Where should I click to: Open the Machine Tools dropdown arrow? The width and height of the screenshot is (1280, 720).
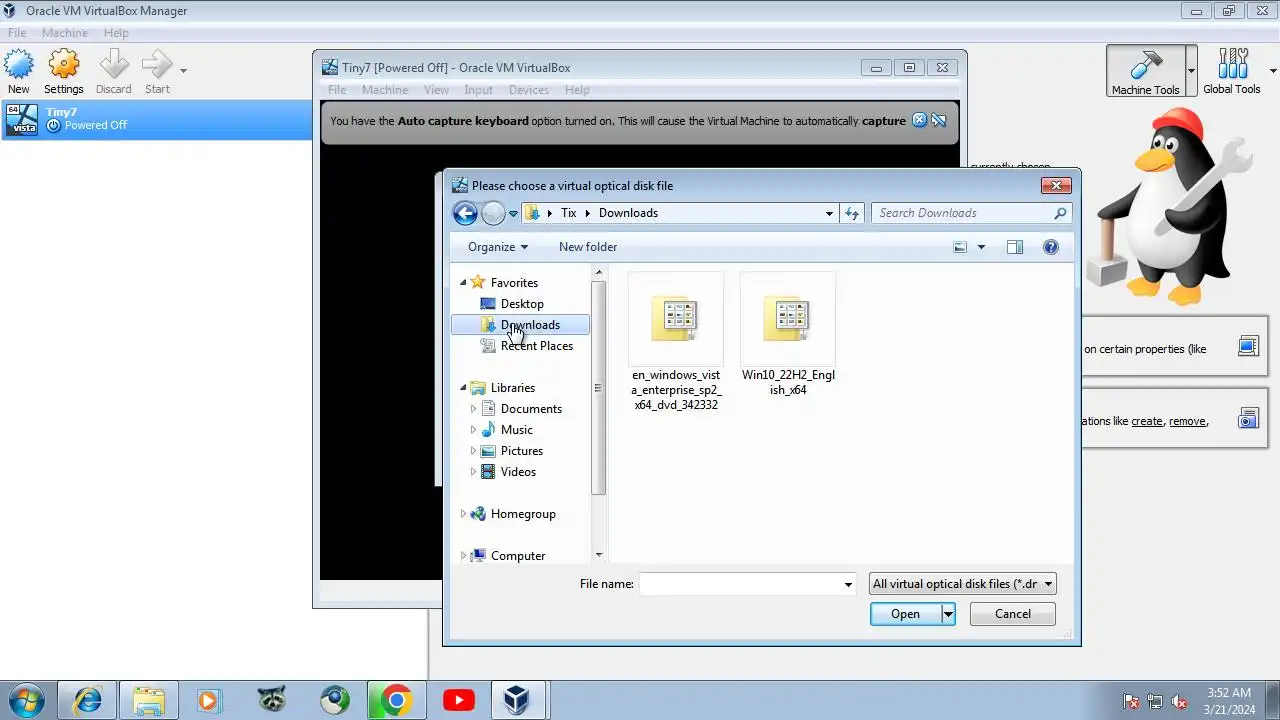[x=1191, y=72]
